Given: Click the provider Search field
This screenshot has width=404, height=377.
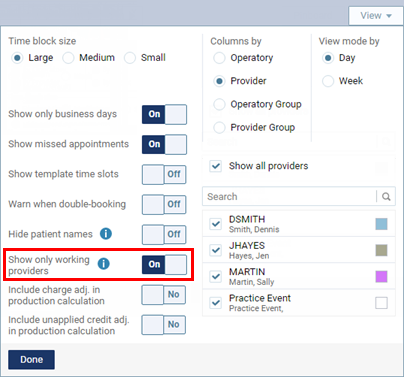Looking at the screenshot, I should pyautogui.click(x=289, y=197).
